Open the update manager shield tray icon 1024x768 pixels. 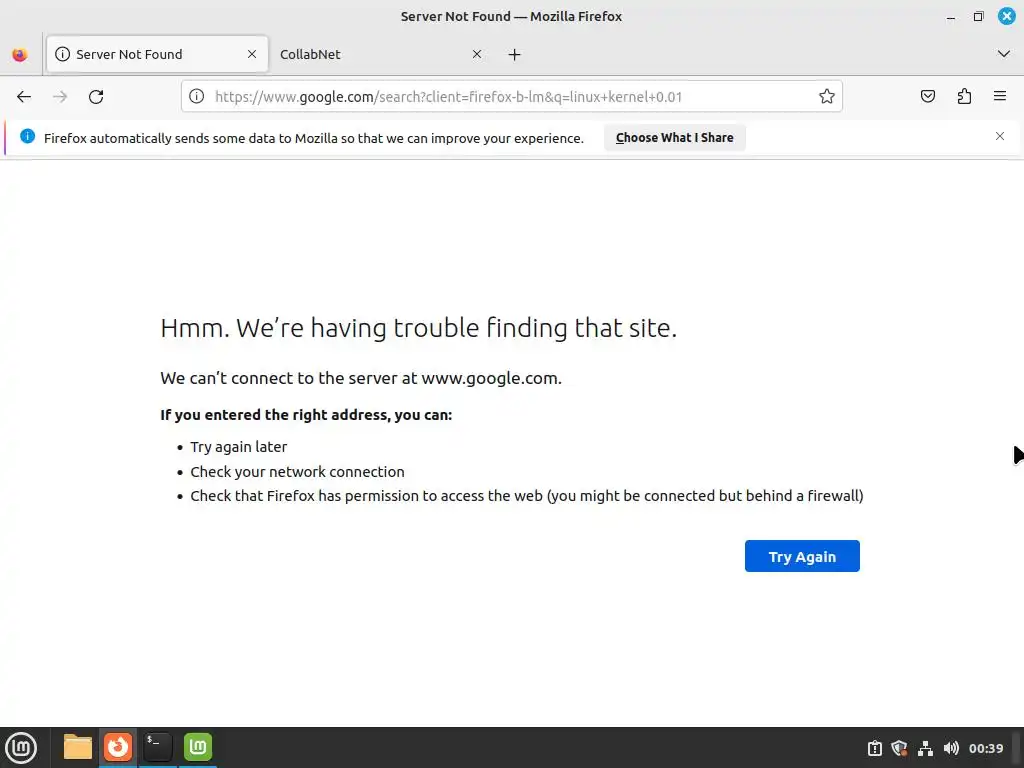click(899, 748)
